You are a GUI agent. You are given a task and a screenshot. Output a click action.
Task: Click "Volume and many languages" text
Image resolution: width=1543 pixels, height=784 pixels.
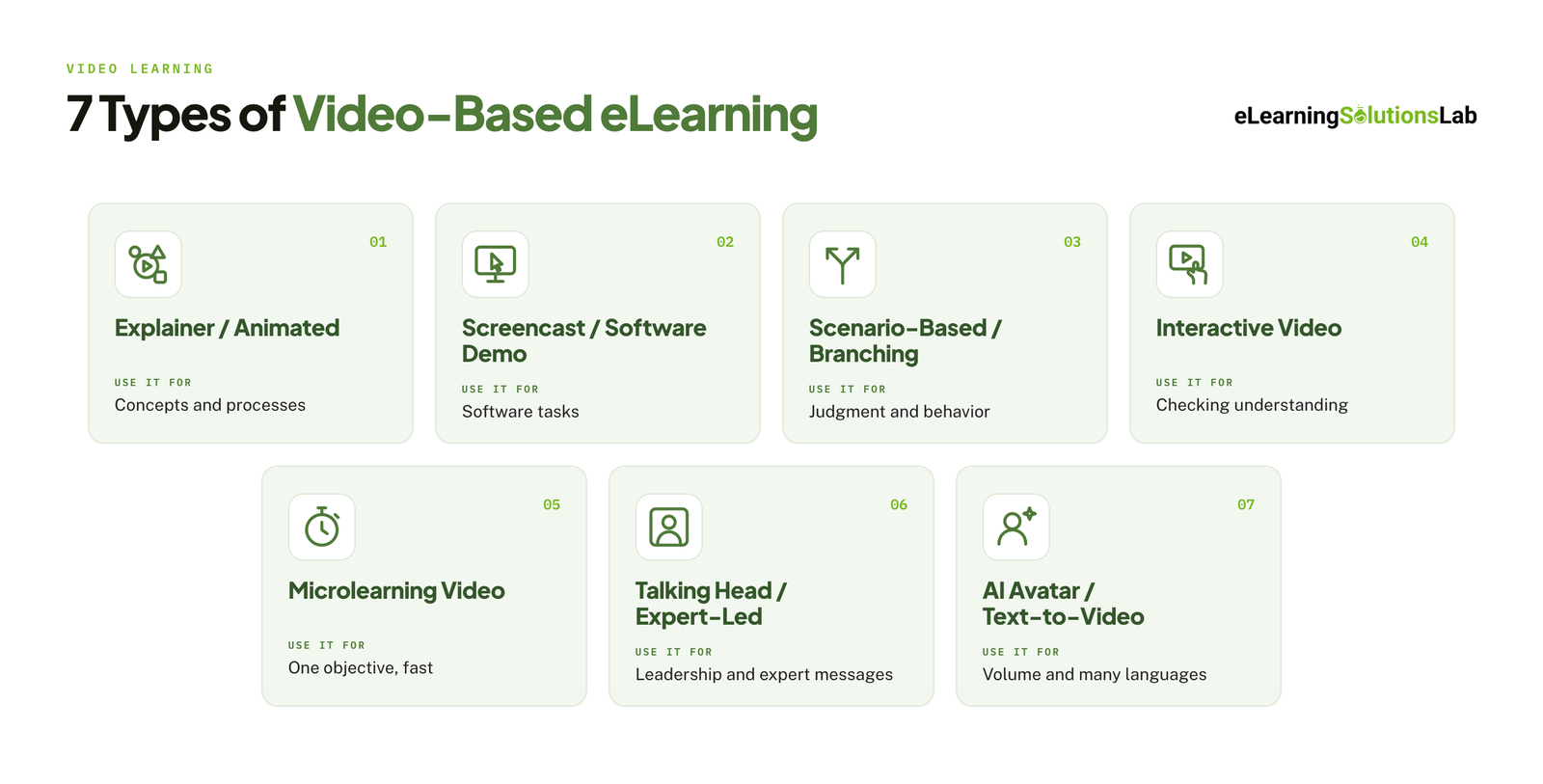point(1095,675)
